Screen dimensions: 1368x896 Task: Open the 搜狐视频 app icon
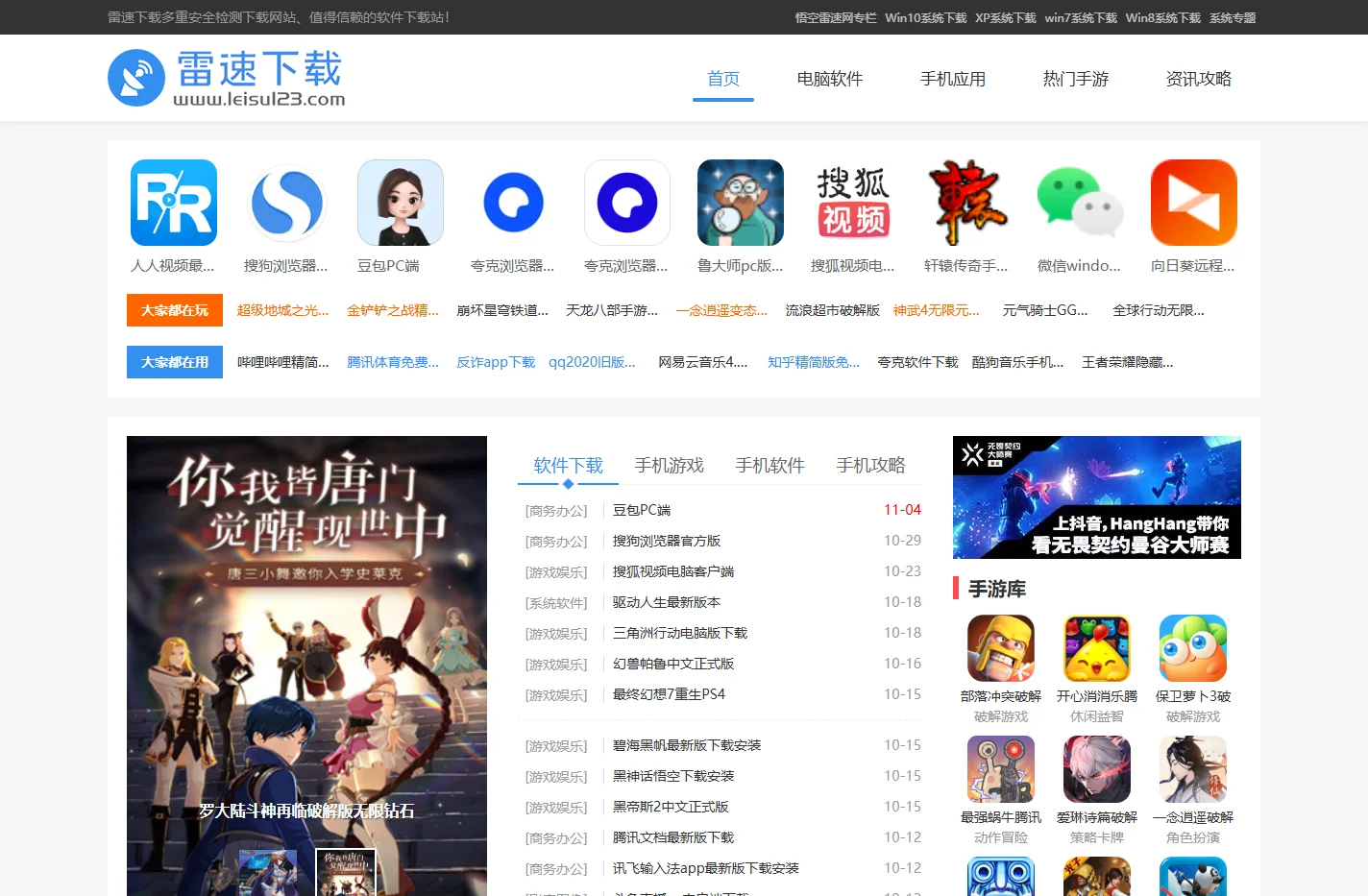coord(854,203)
